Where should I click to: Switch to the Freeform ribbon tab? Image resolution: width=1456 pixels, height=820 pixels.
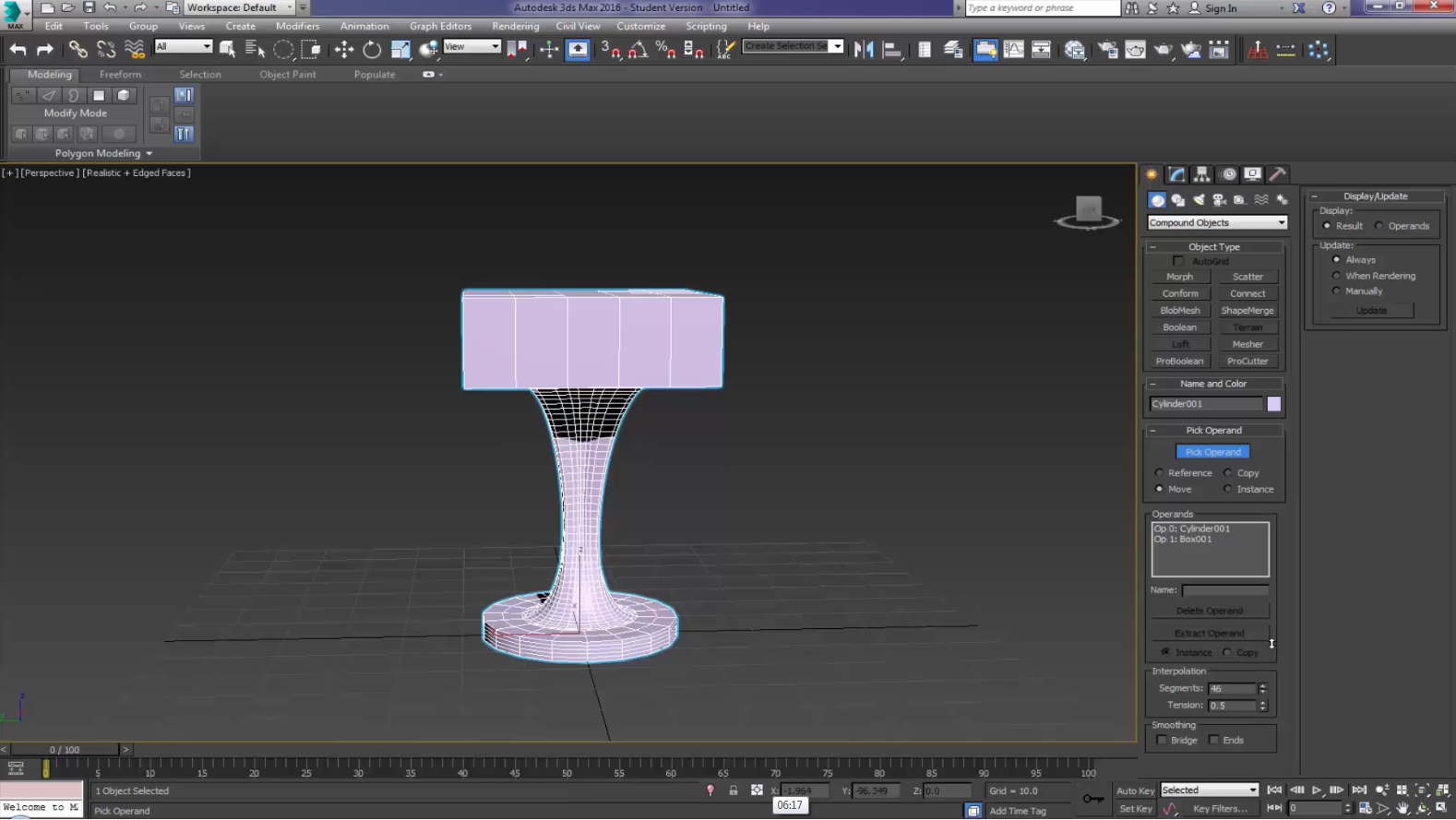click(x=120, y=75)
